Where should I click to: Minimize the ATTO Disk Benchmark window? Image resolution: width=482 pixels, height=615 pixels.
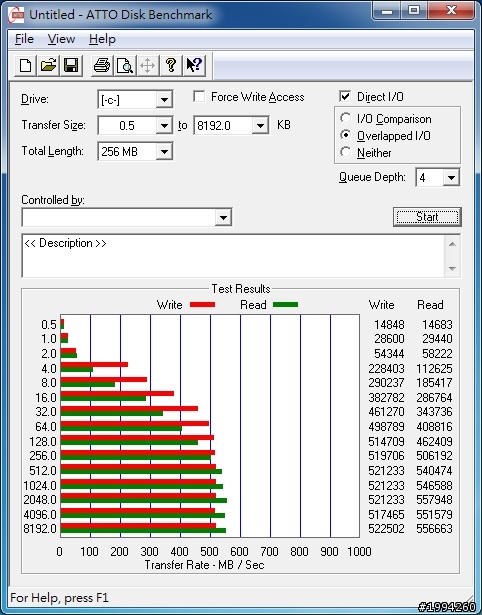click(387, 10)
